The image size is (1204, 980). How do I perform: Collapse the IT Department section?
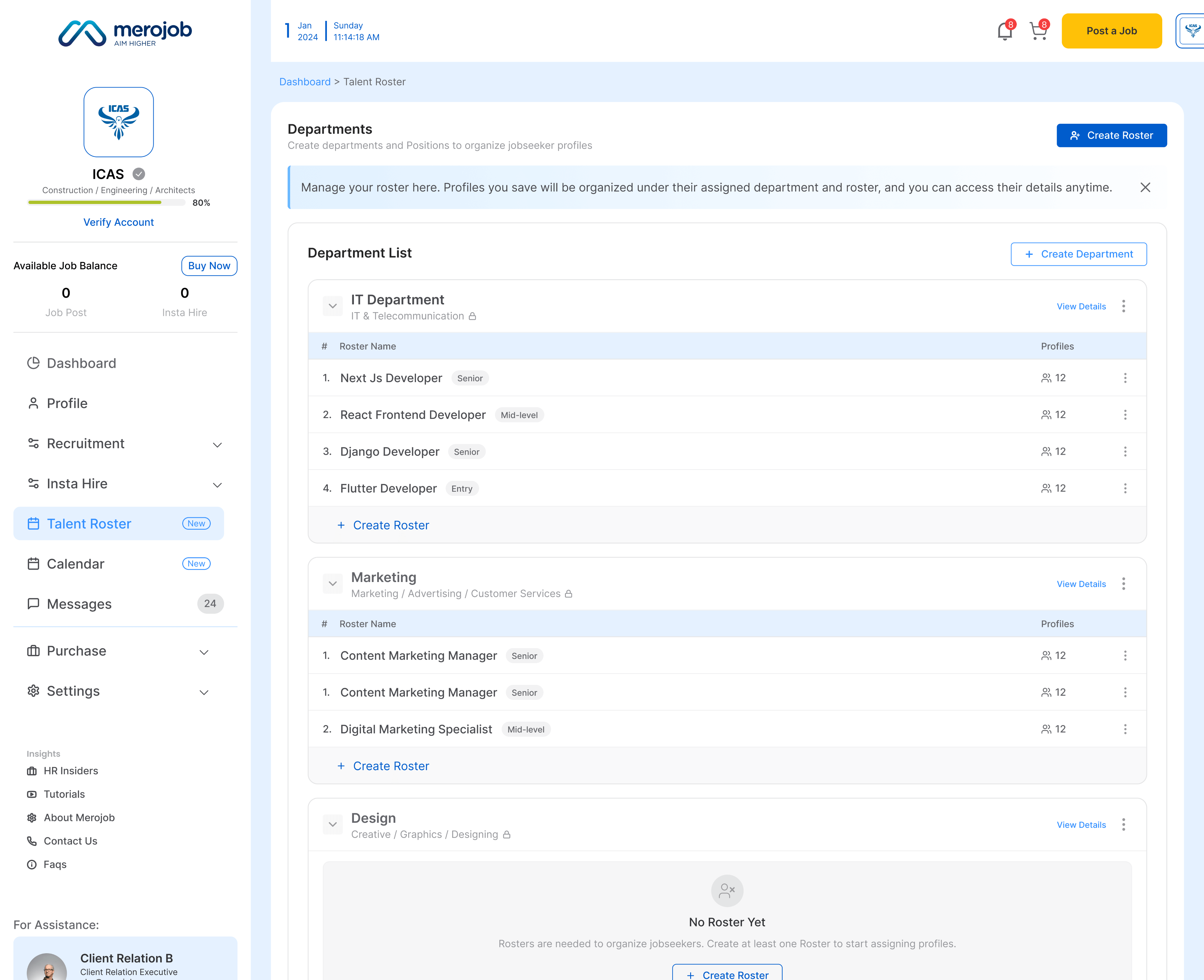coord(332,306)
